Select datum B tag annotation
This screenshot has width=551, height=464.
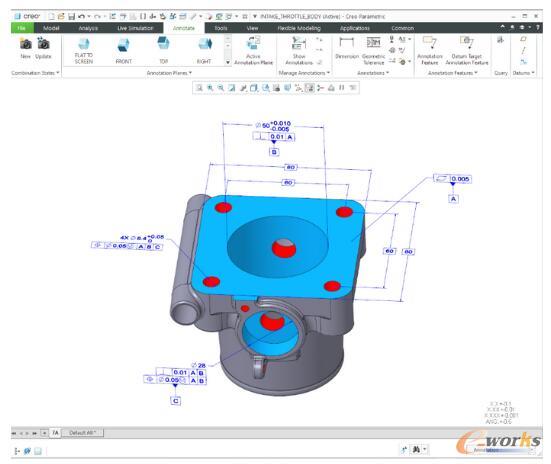click(274, 152)
